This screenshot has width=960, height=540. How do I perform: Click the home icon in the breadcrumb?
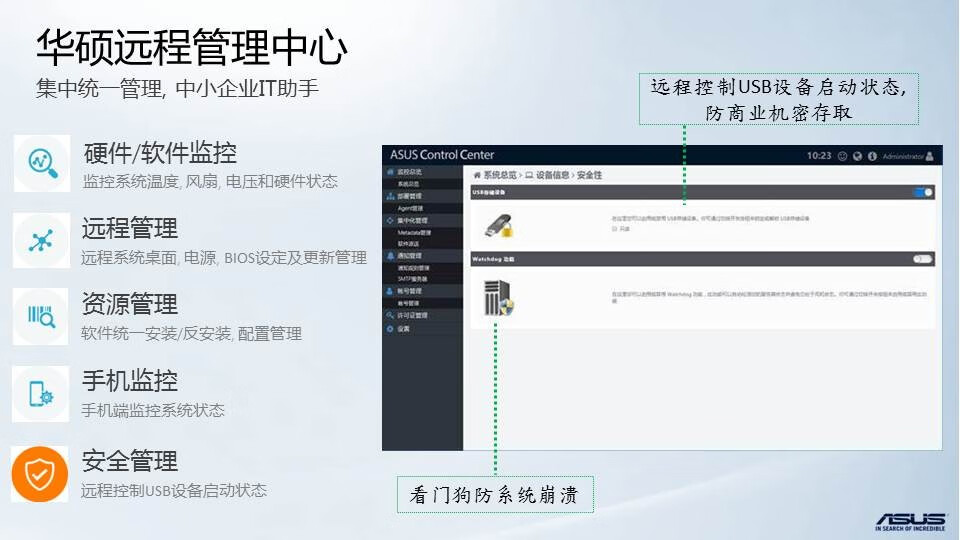click(477, 175)
